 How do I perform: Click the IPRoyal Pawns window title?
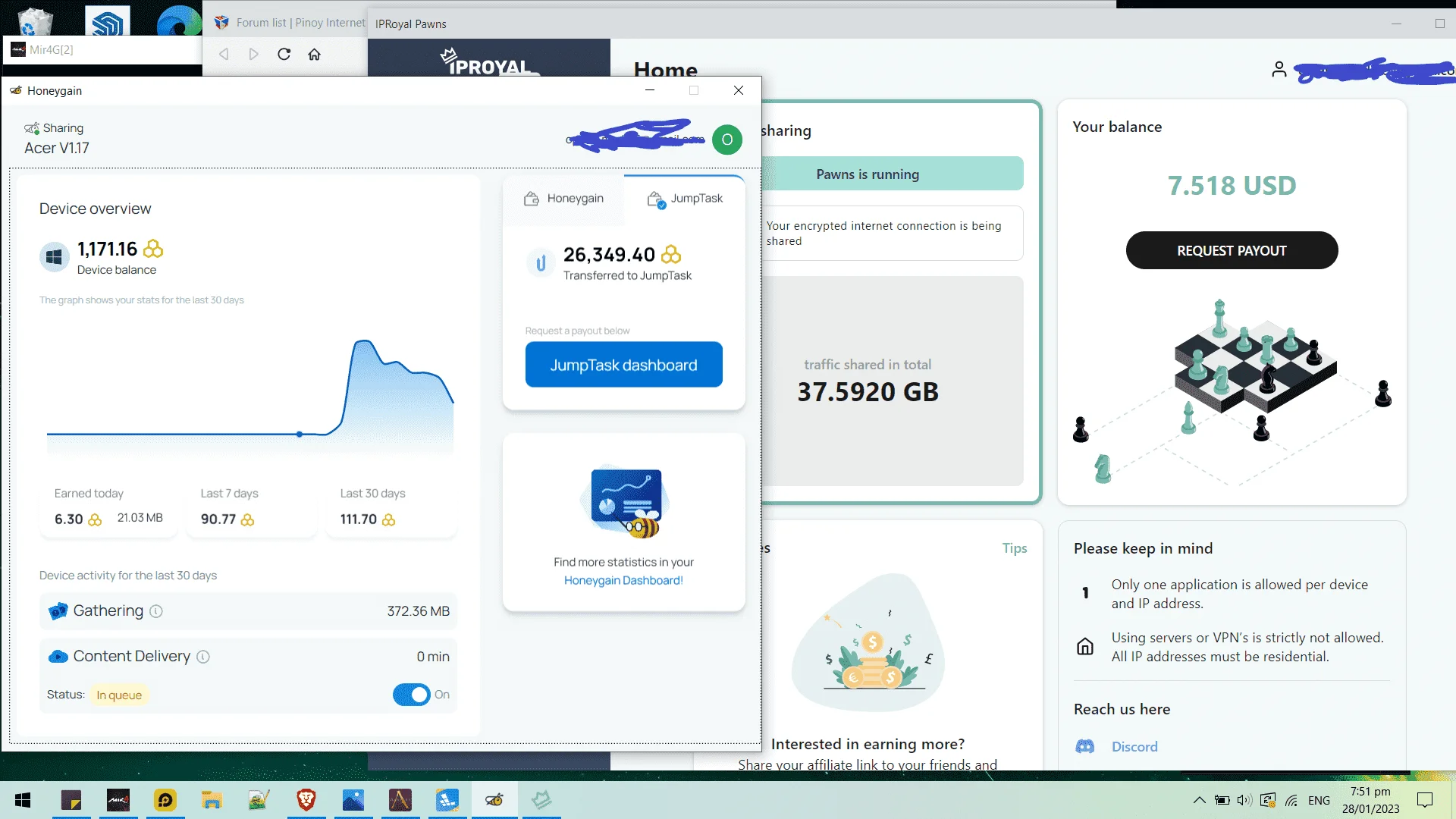coord(411,24)
